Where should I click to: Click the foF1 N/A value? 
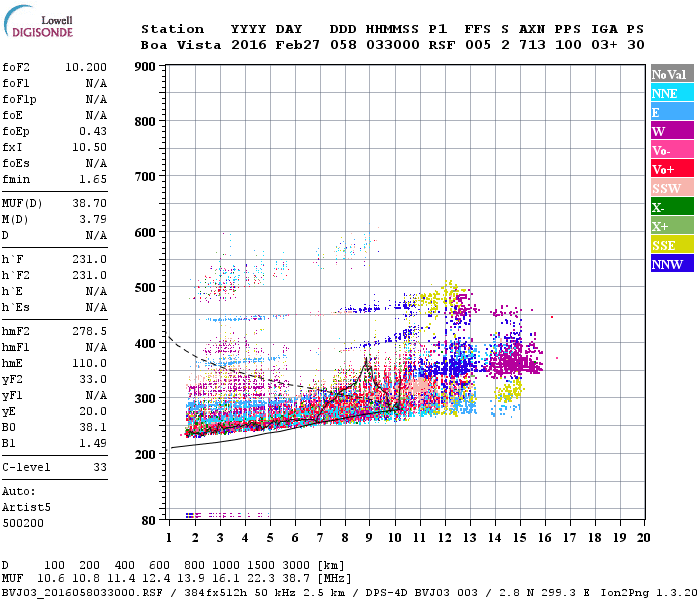click(96, 83)
